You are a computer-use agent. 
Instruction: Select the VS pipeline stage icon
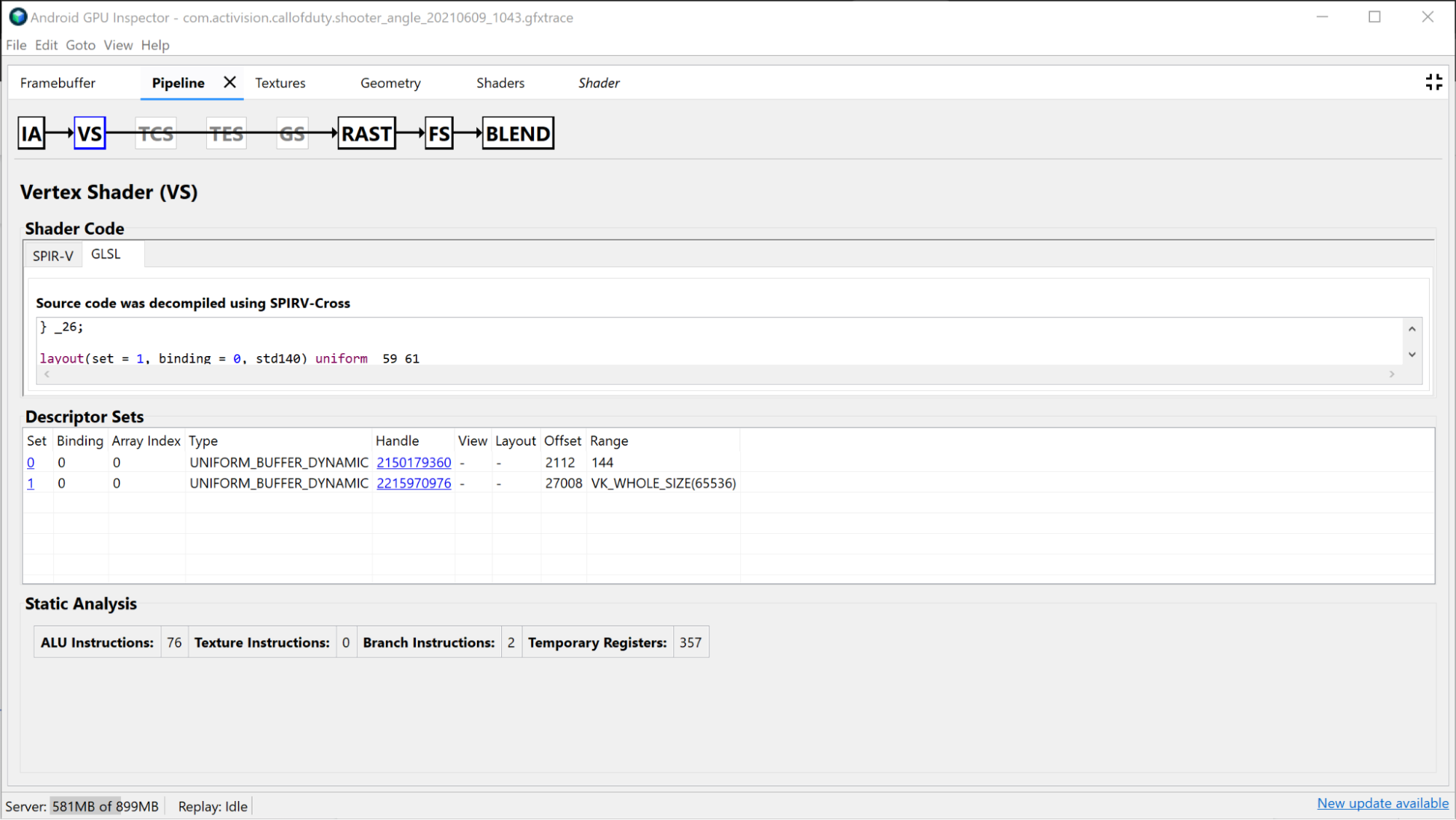click(90, 133)
